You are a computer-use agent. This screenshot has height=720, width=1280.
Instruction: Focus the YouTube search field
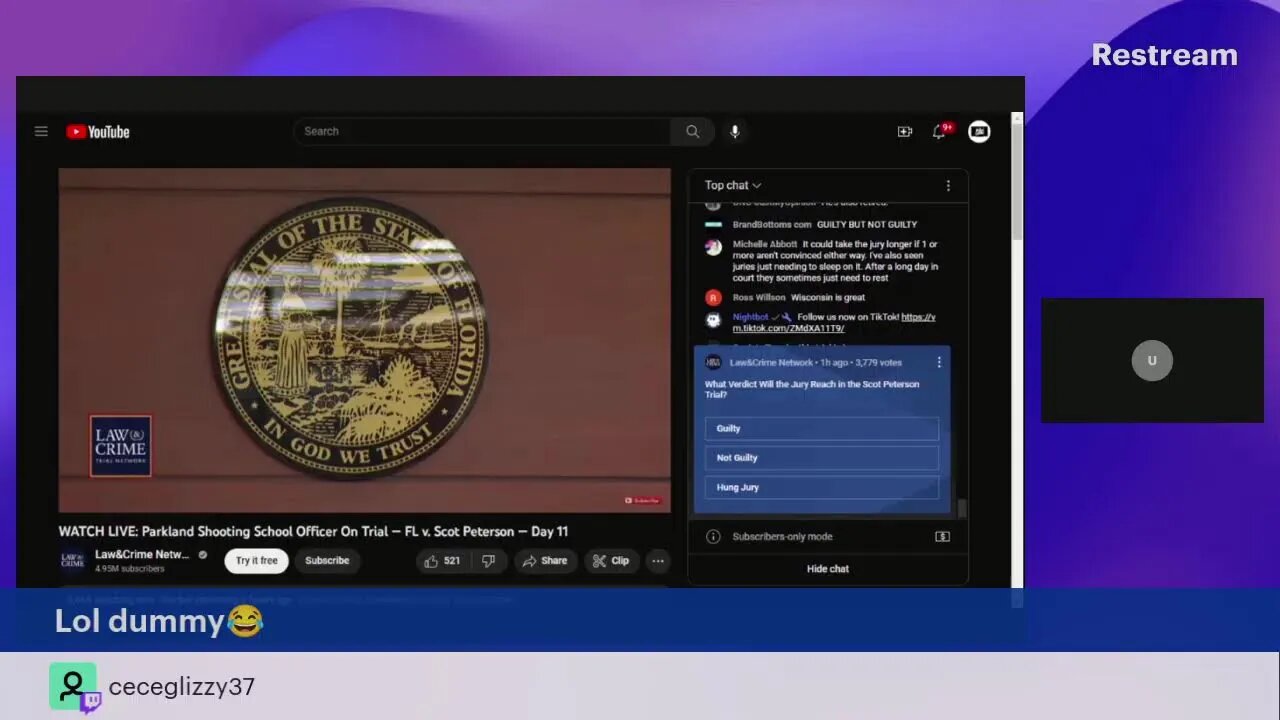point(482,131)
